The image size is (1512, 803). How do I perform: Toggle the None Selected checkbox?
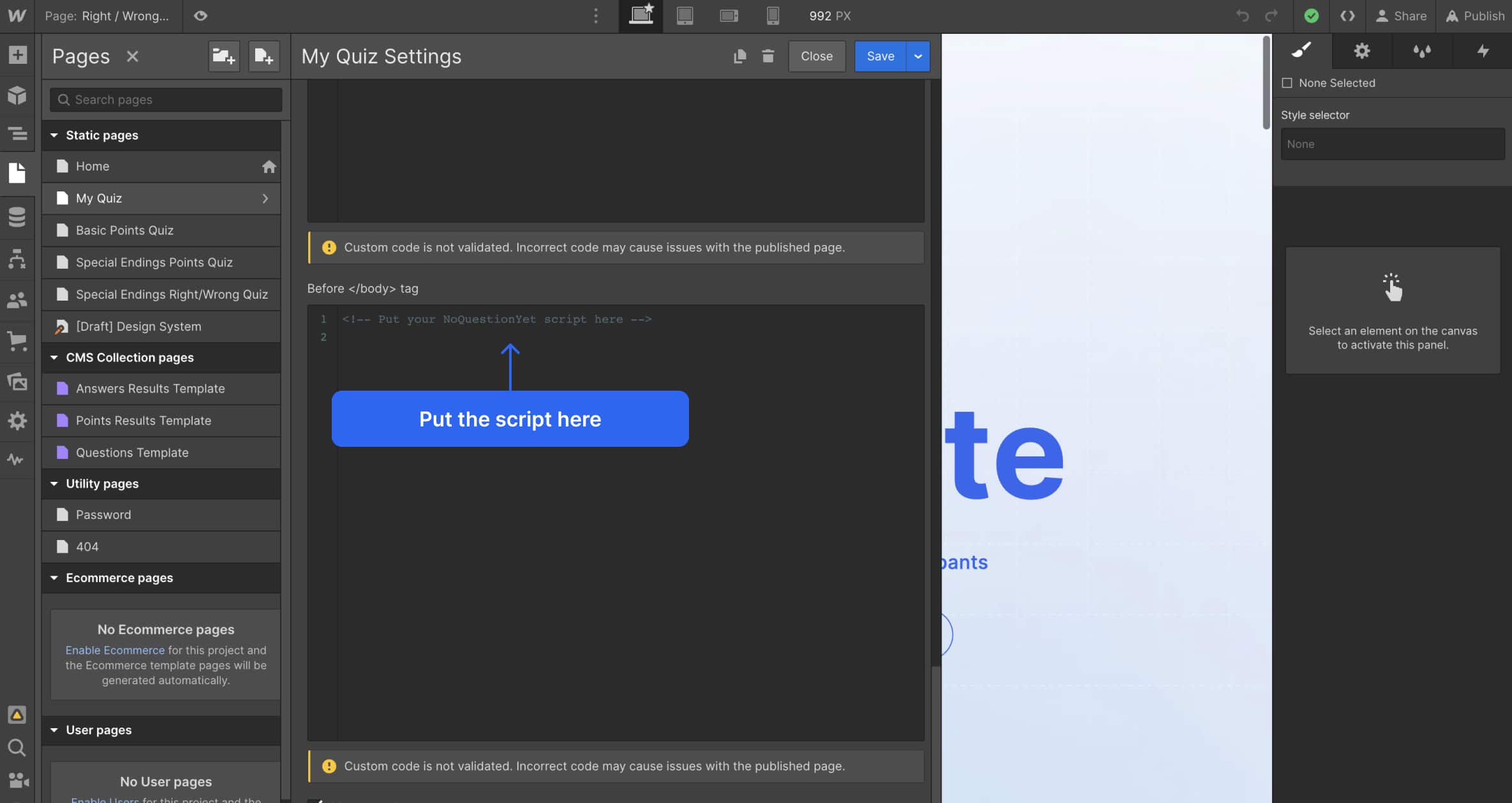point(1287,83)
